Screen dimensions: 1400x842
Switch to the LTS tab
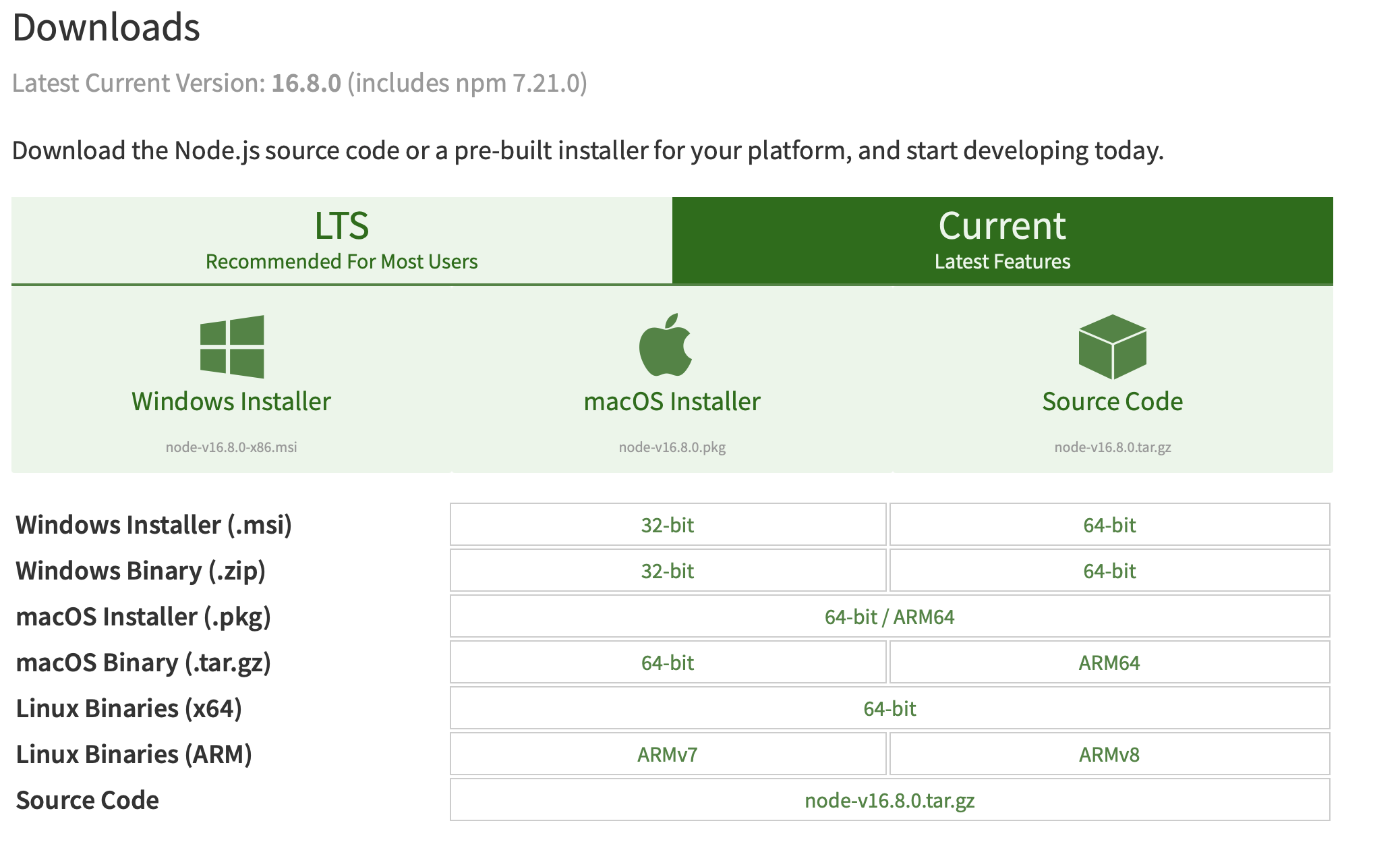[x=342, y=240]
